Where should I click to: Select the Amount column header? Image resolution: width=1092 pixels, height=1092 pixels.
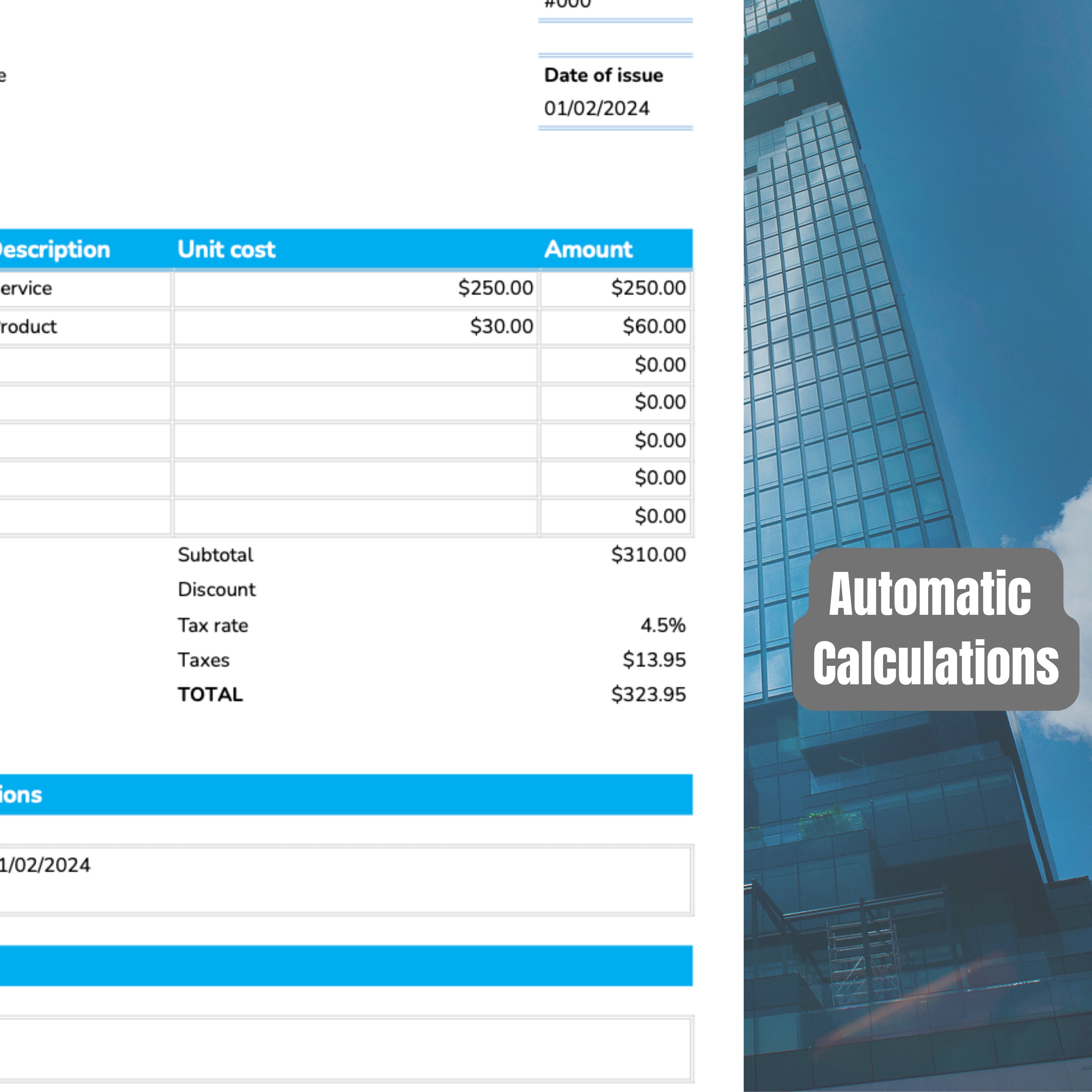point(588,249)
